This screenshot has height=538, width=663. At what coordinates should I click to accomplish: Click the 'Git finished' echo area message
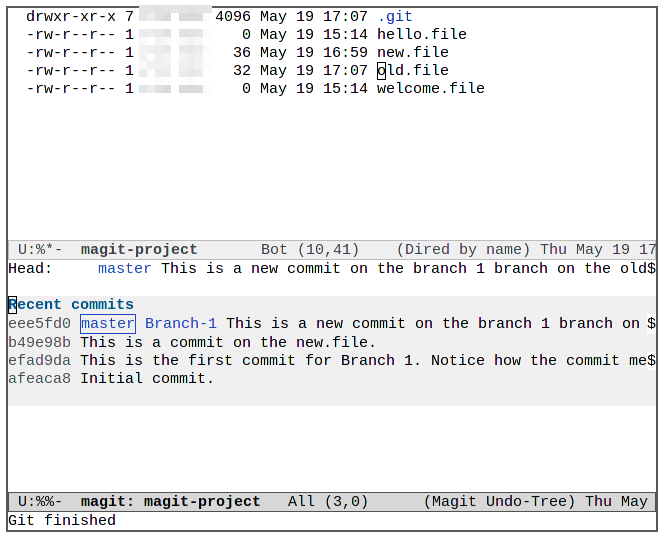tap(62, 520)
